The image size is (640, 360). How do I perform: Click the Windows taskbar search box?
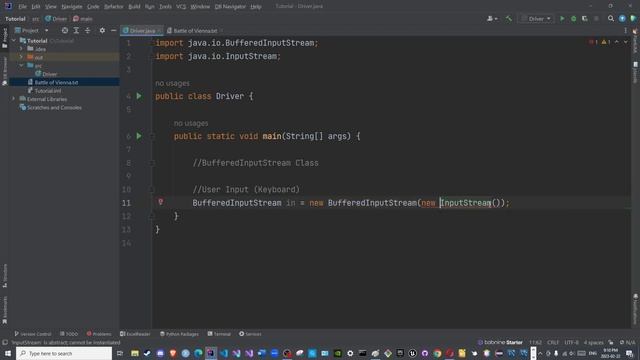click(64, 353)
